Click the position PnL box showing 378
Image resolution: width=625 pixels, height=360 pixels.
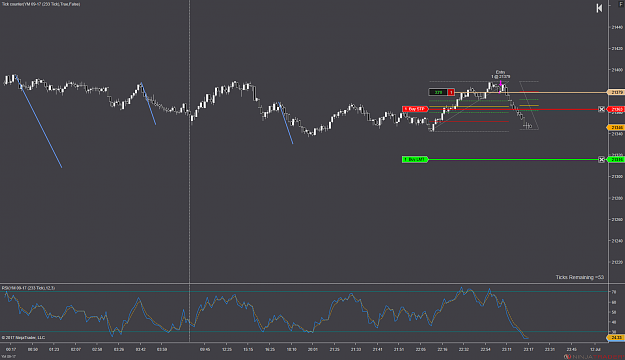tap(438, 92)
